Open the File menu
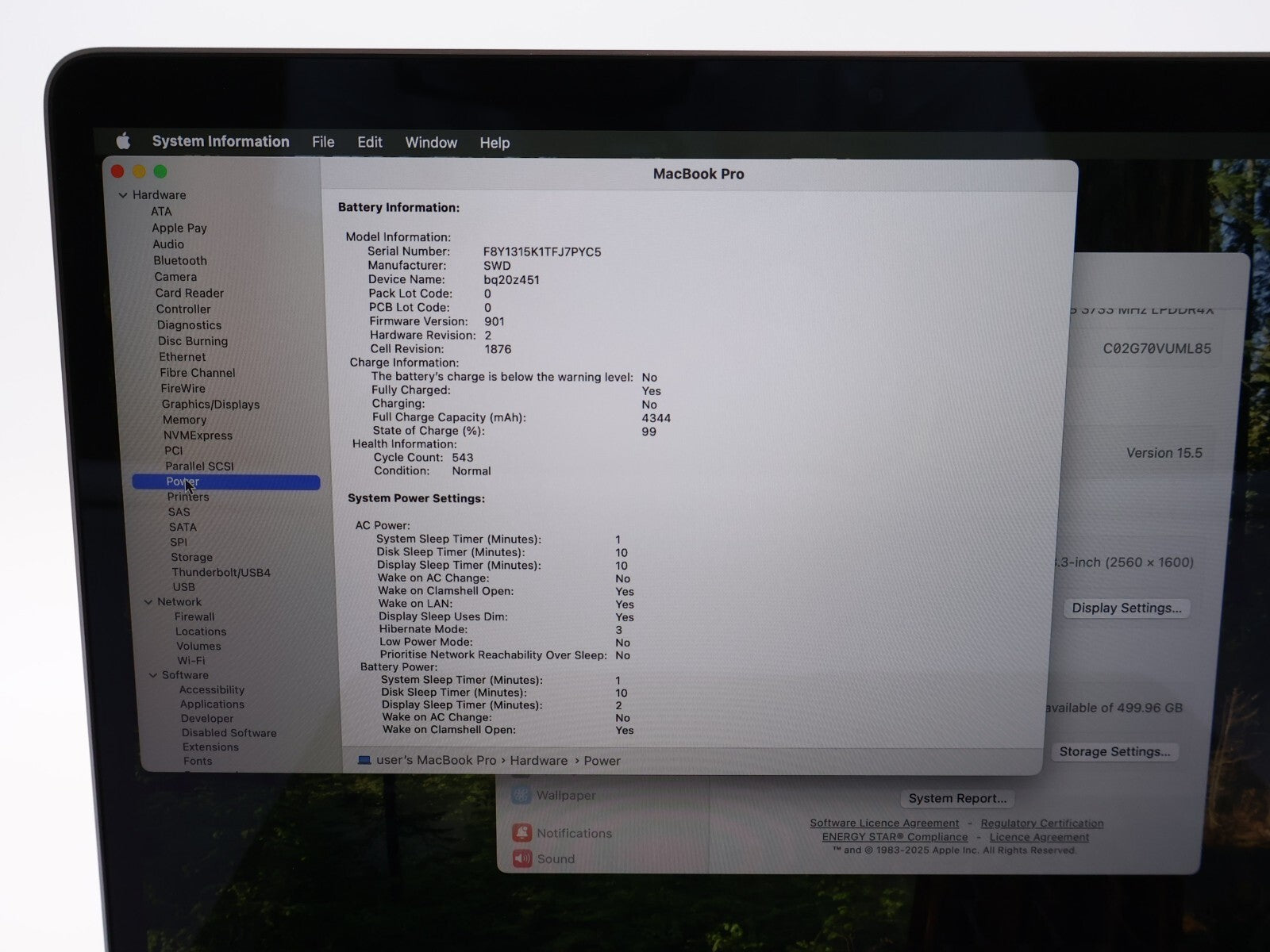 (x=323, y=142)
